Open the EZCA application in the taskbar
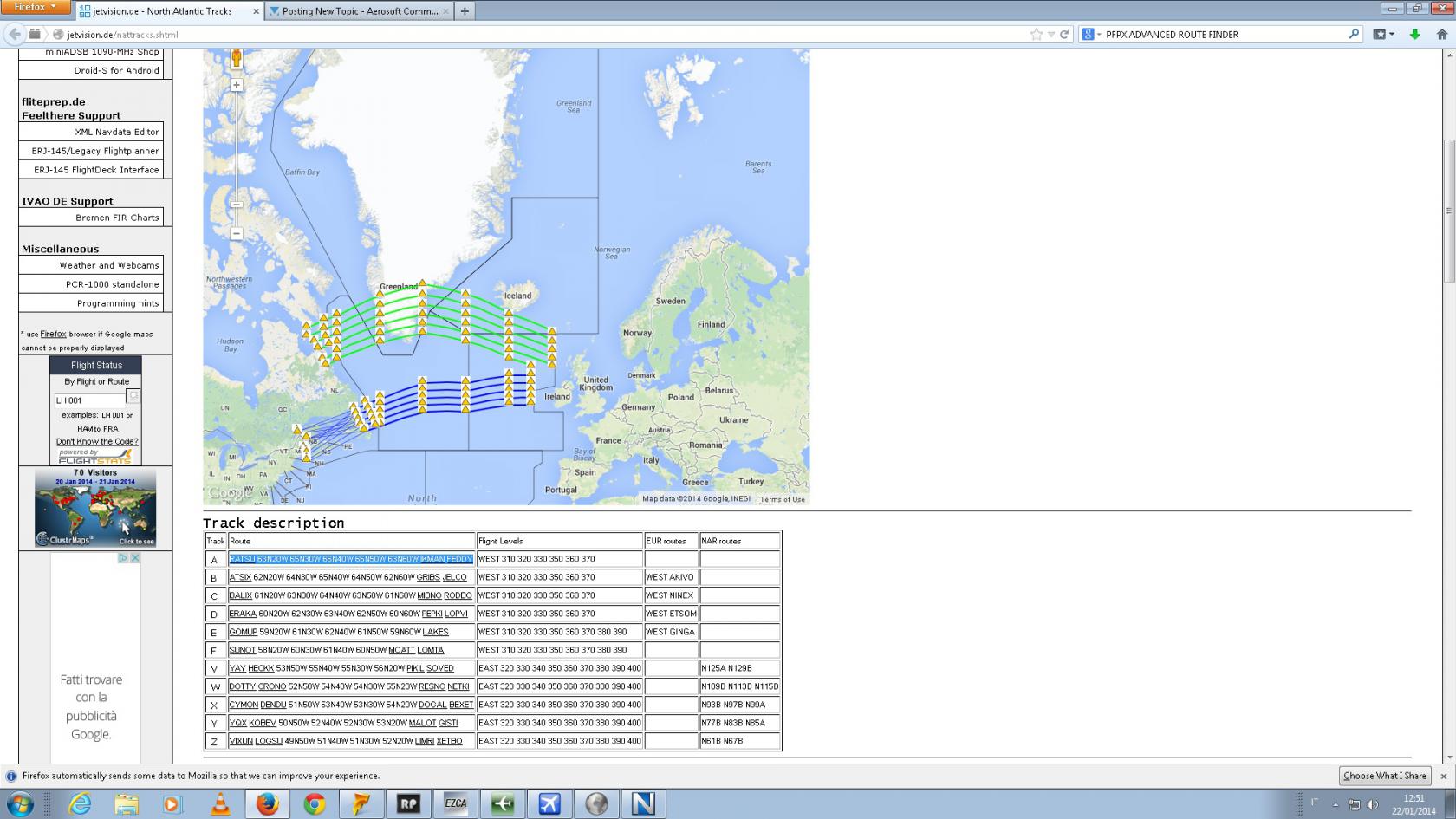Screen dimensions: 1456x819 455,804
